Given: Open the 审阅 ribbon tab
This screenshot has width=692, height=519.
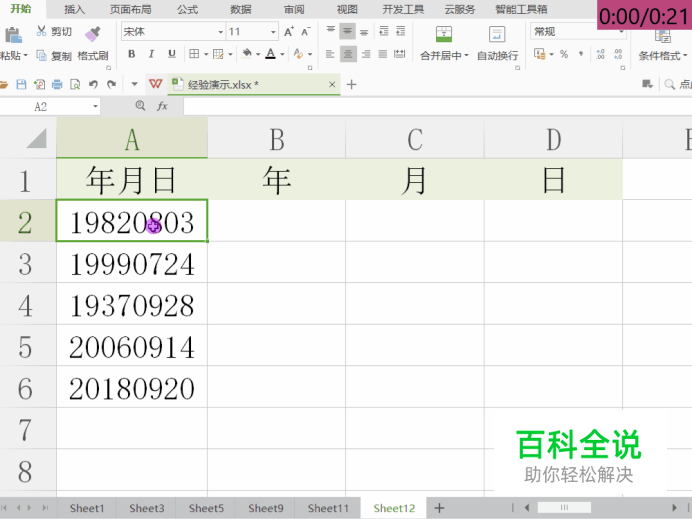Looking at the screenshot, I should (294, 9).
